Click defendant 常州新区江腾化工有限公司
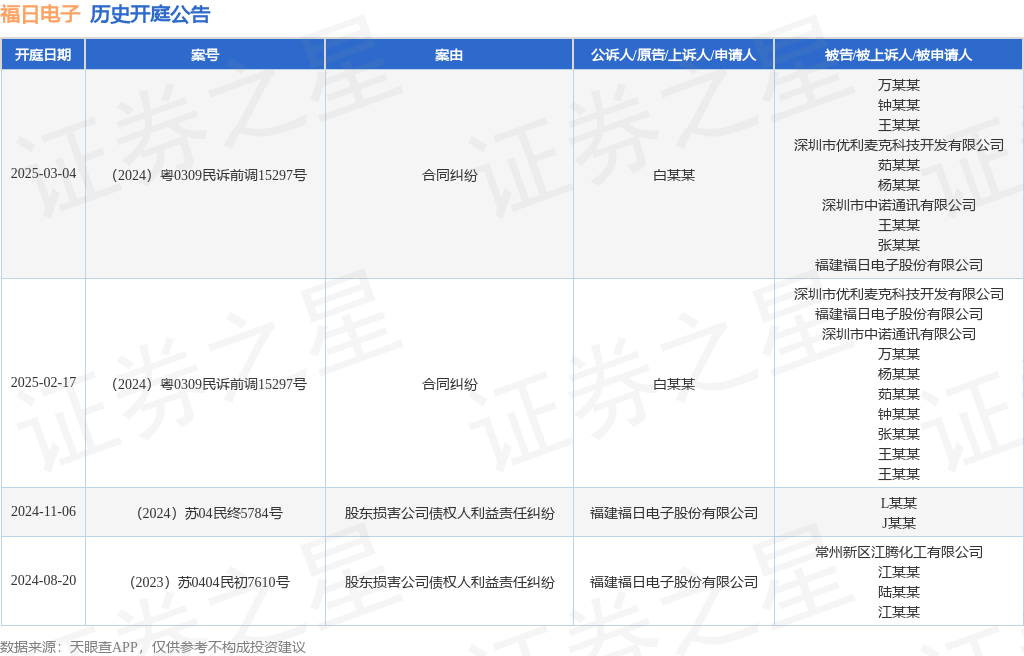 click(x=899, y=552)
